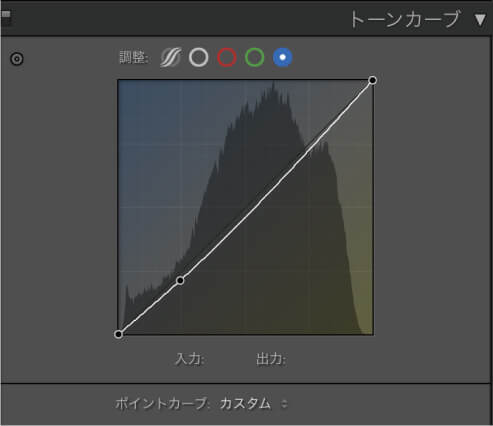The image size is (493, 426).
Task: Switch to parametric curve adjustment icon
Action: coord(171,57)
